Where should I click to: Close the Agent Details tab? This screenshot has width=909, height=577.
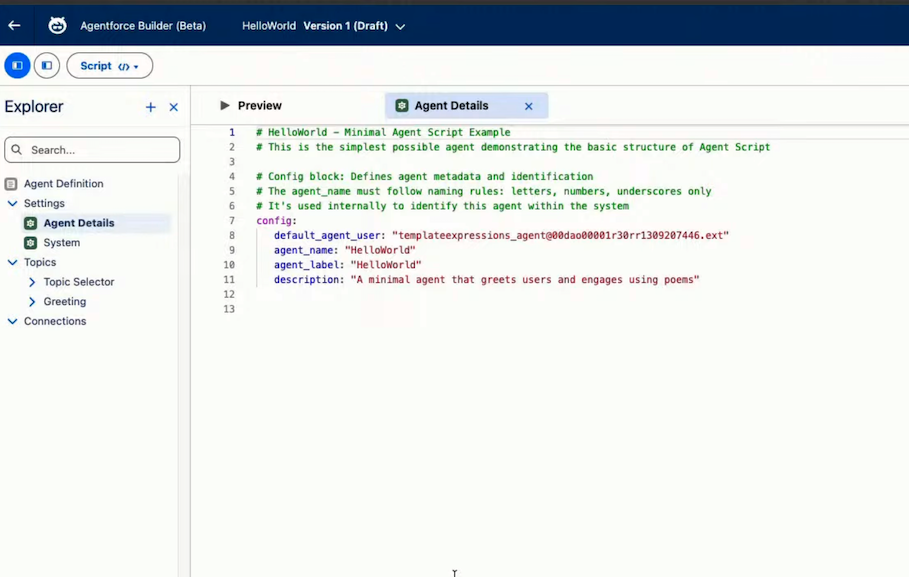[529, 107]
